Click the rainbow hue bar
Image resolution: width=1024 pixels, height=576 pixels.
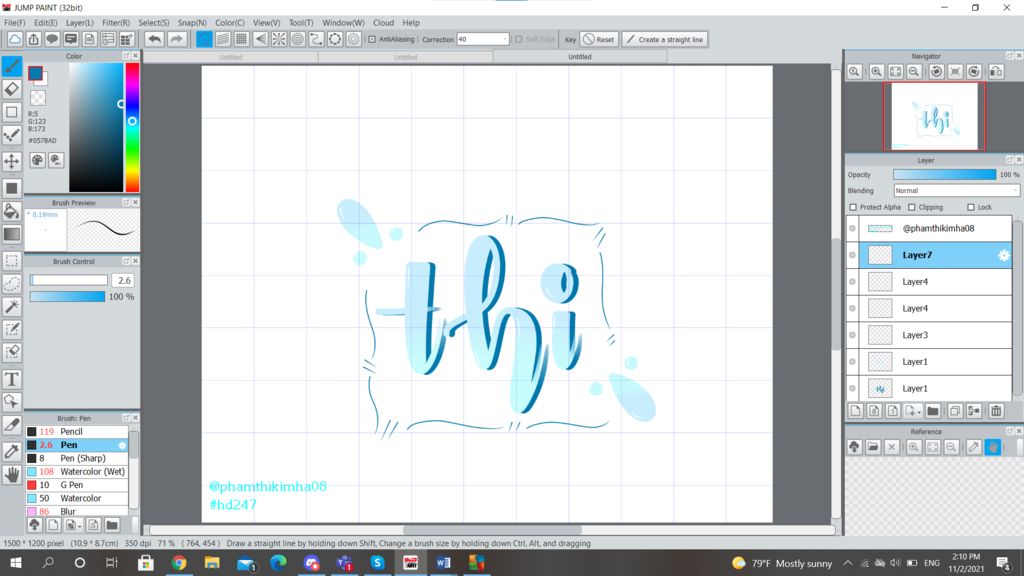132,127
